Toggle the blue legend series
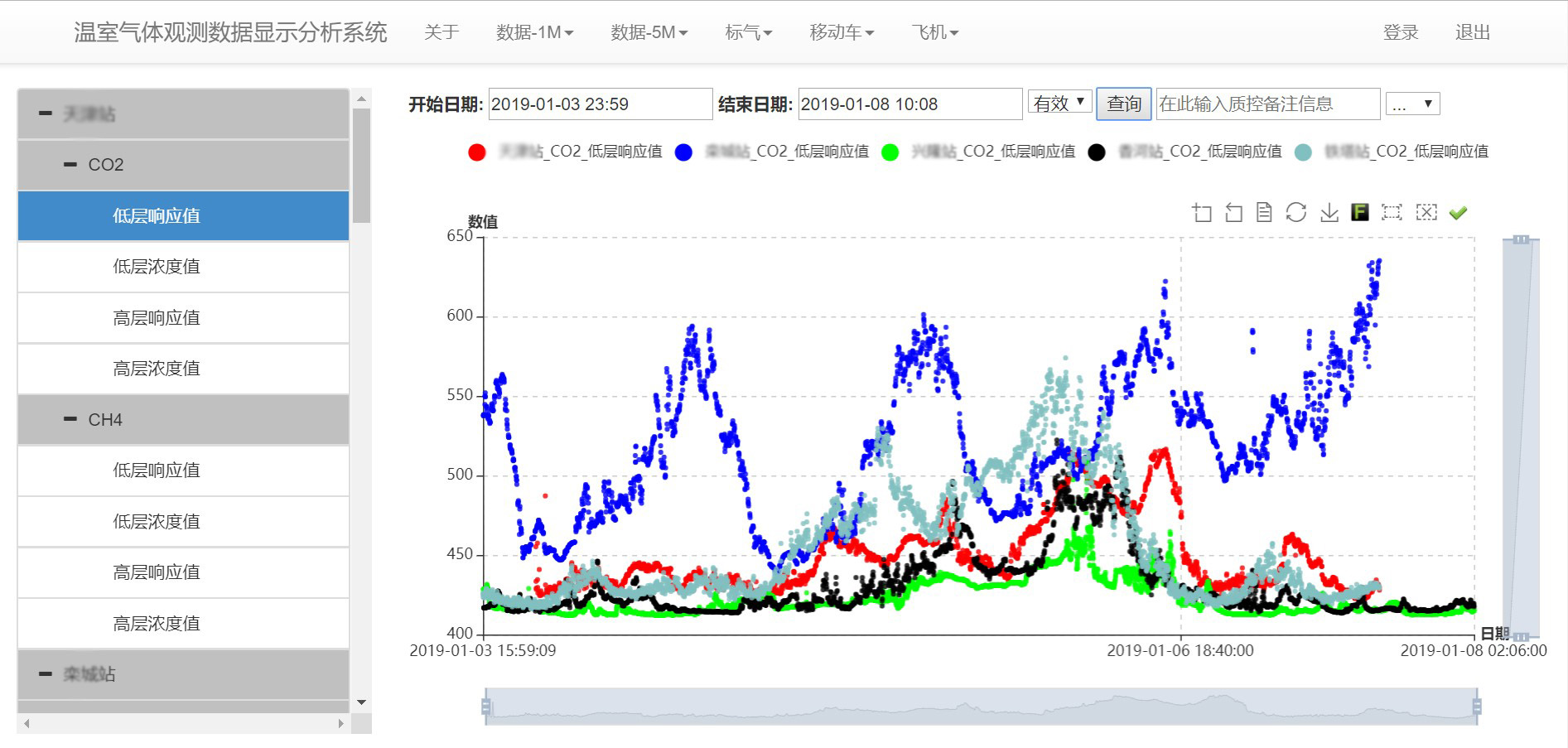1568x748 pixels. point(683,152)
